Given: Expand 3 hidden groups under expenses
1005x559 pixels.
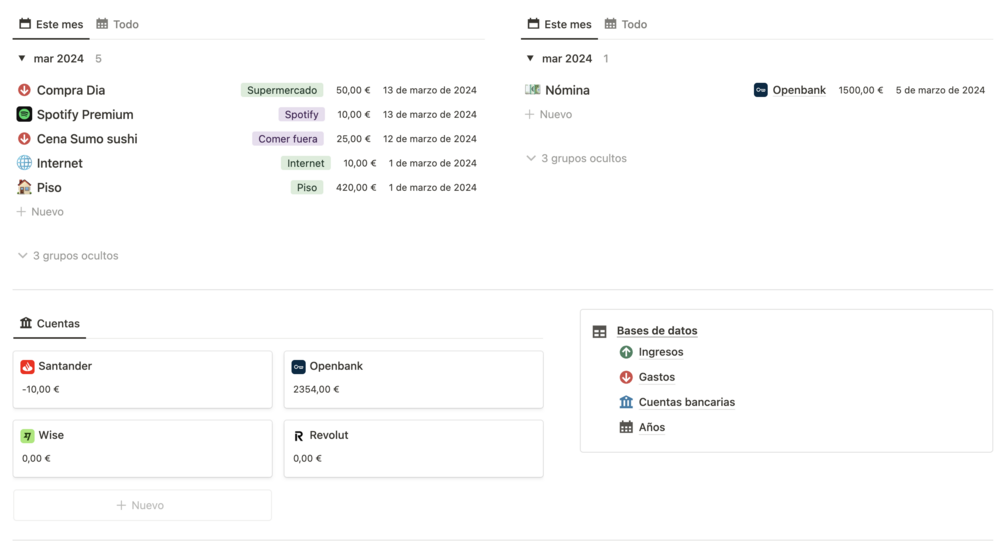Looking at the screenshot, I should click(68, 256).
